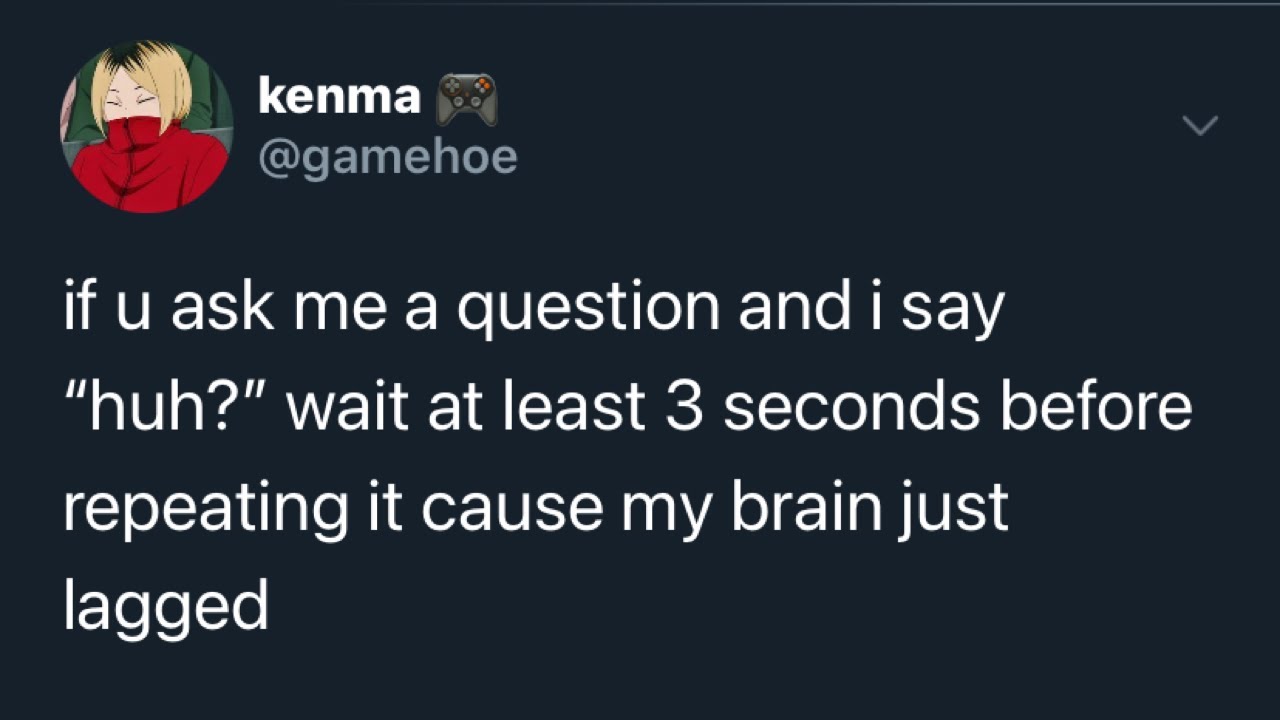1280x720 pixels.
Task: Click the word "brain" in the tweet
Action: coord(806,507)
